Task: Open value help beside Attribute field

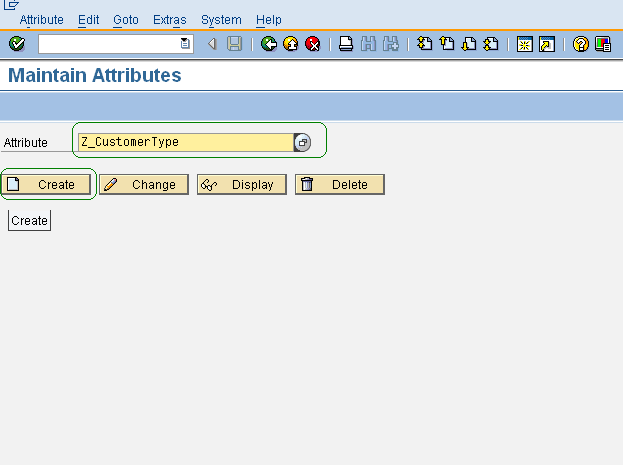Action: click(x=302, y=142)
